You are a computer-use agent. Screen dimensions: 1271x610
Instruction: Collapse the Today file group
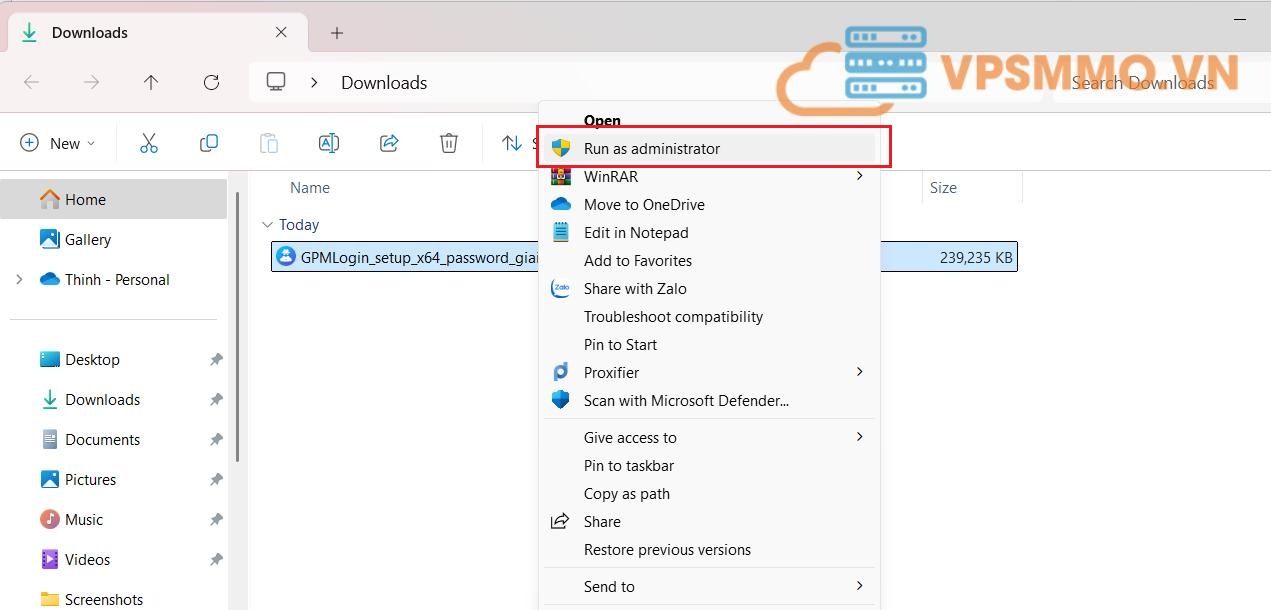click(x=266, y=225)
